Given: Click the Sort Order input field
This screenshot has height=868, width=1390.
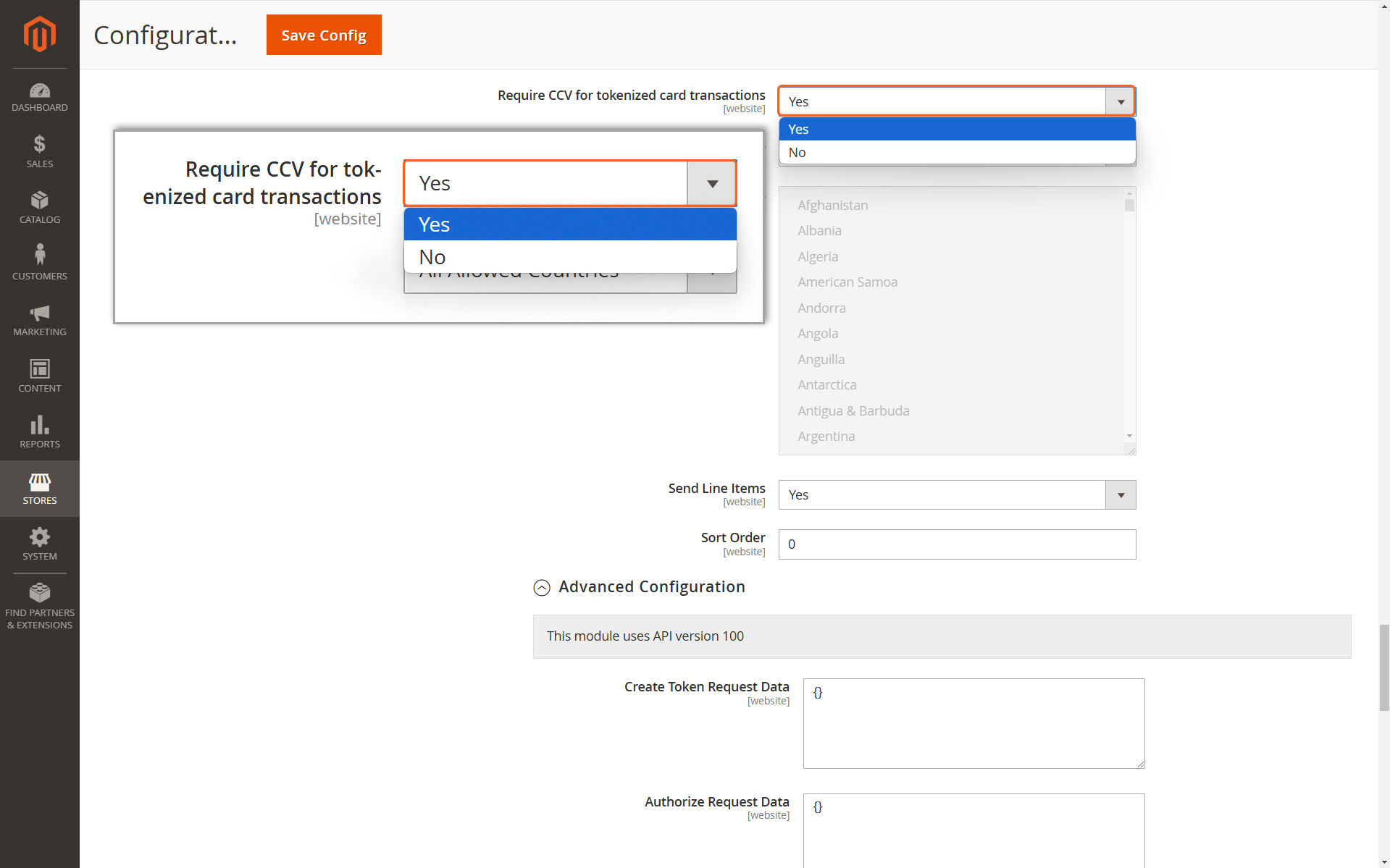Looking at the screenshot, I should (x=957, y=544).
